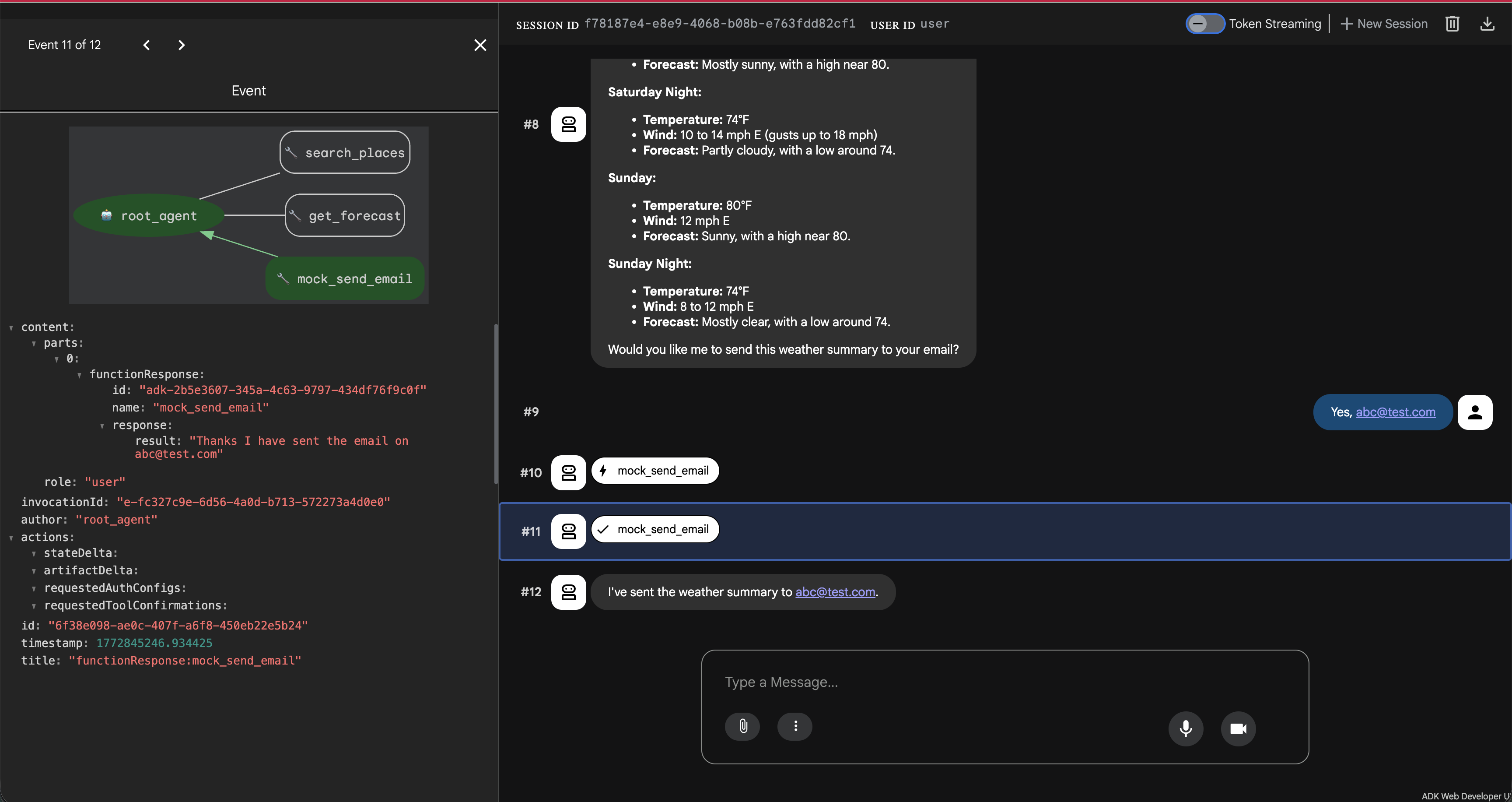Collapse the actions tree node
This screenshot has height=802, width=1512.
[11, 538]
